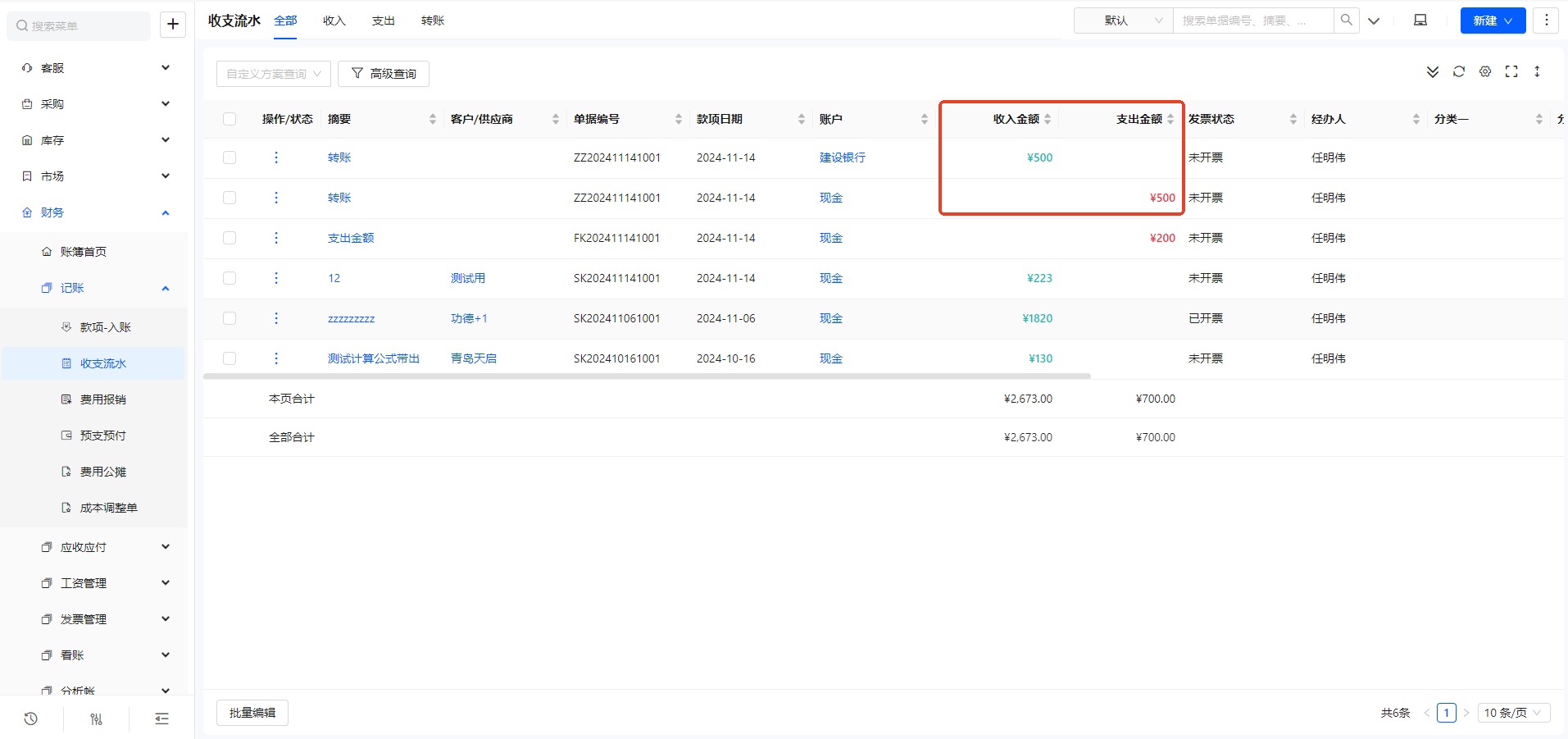
Task: Click the plus icon beside menu search
Action: point(172,25)
